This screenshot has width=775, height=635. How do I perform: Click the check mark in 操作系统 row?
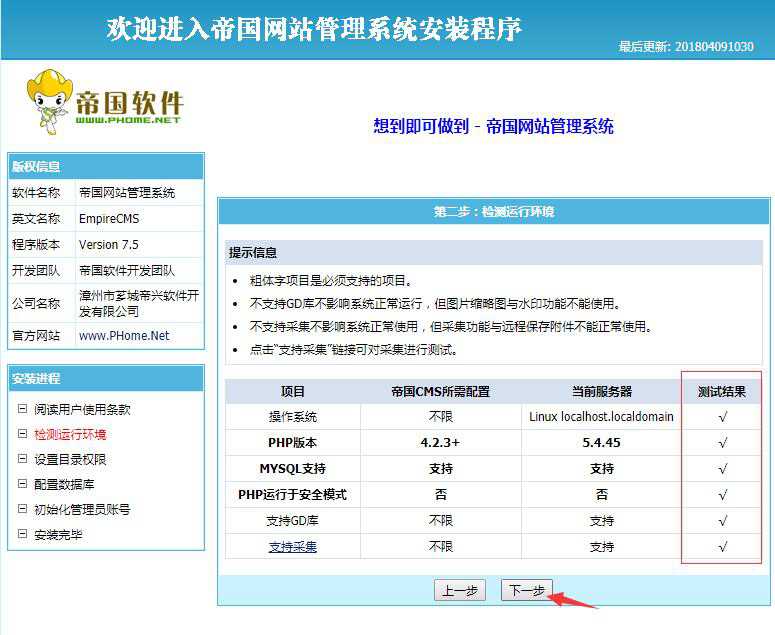(x=723, y=417)
